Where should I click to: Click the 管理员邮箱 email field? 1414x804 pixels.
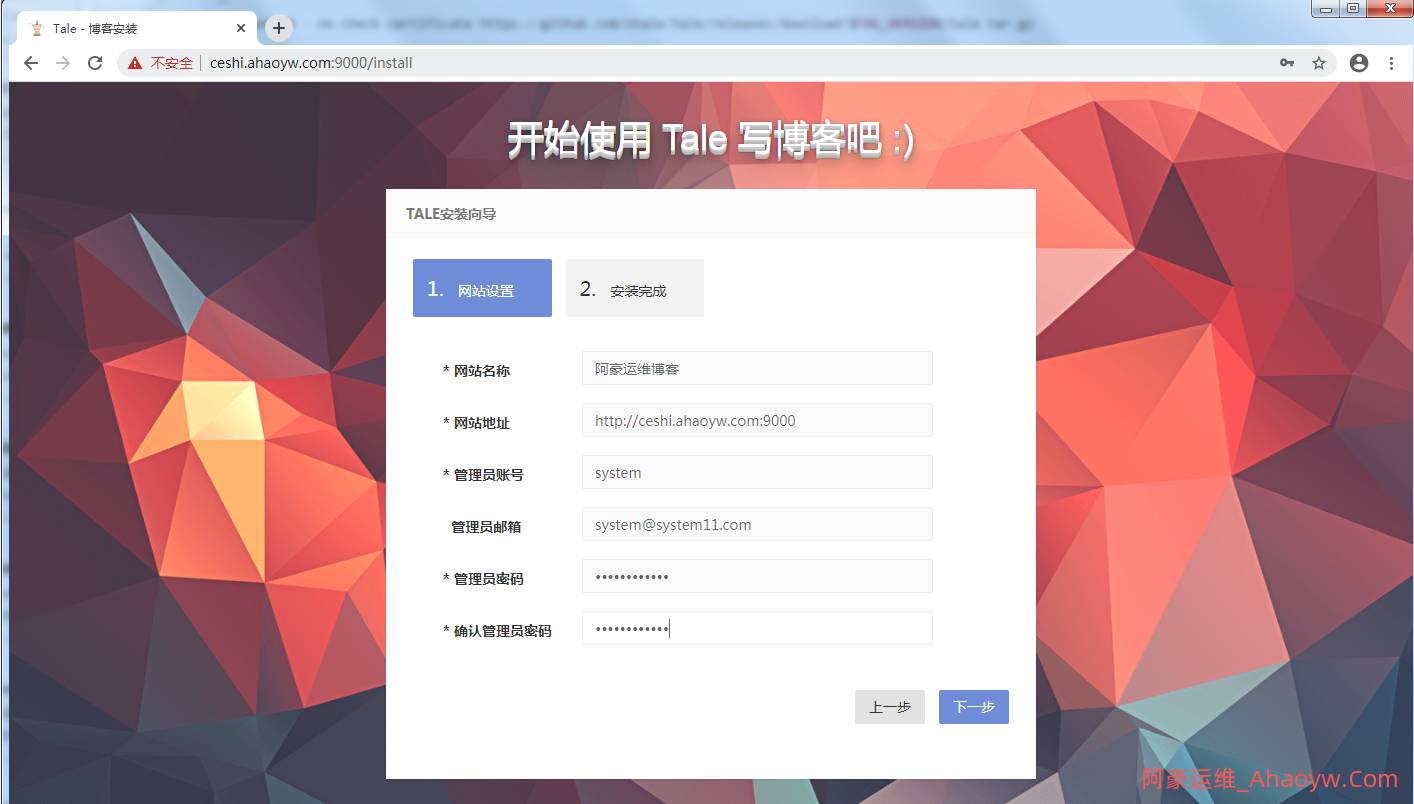pos(757,524)
